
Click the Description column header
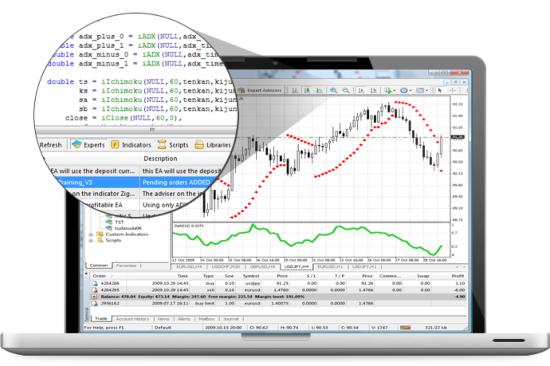[160, 159]
